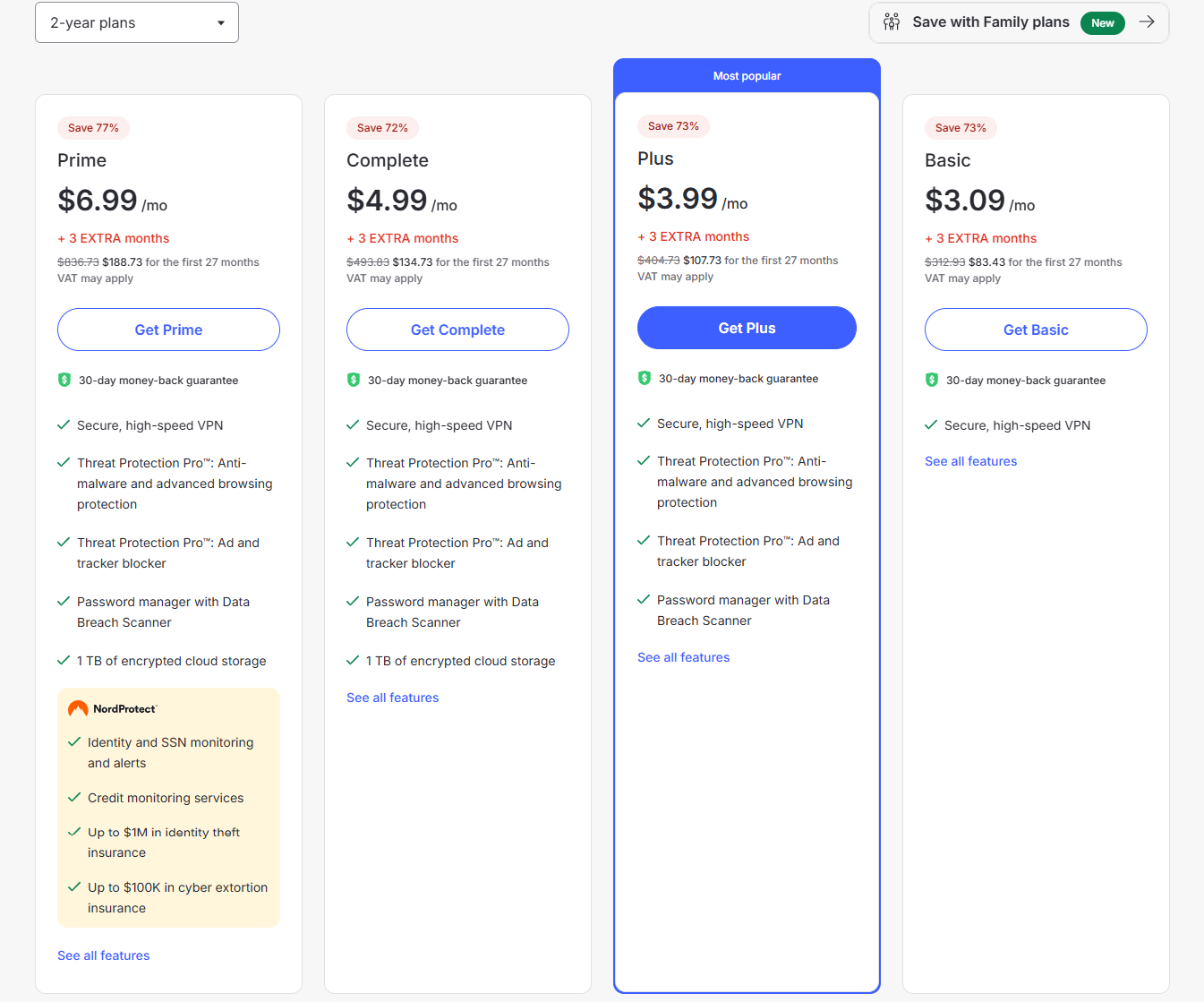Click the $134.73 for the first 27 months text
Viewport: 1204px width, 1002px height.
[x=471, y=262]
